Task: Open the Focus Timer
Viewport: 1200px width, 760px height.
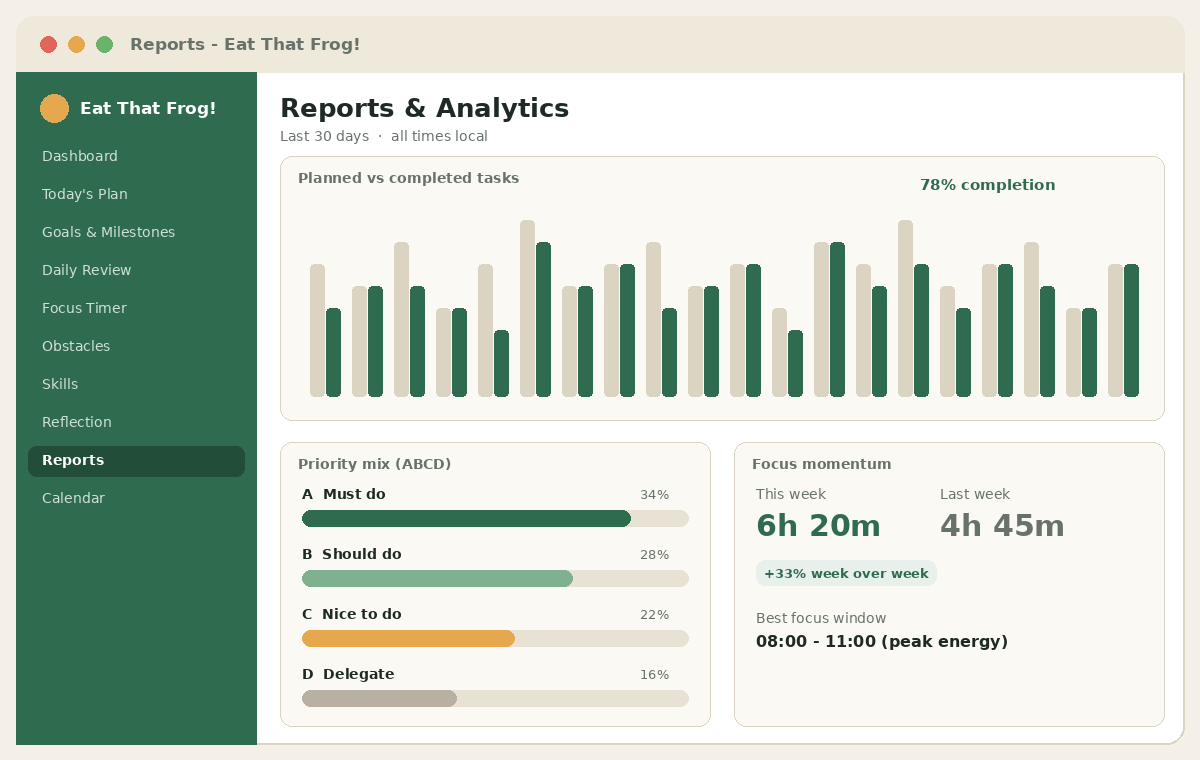Action: coord(84,308)
